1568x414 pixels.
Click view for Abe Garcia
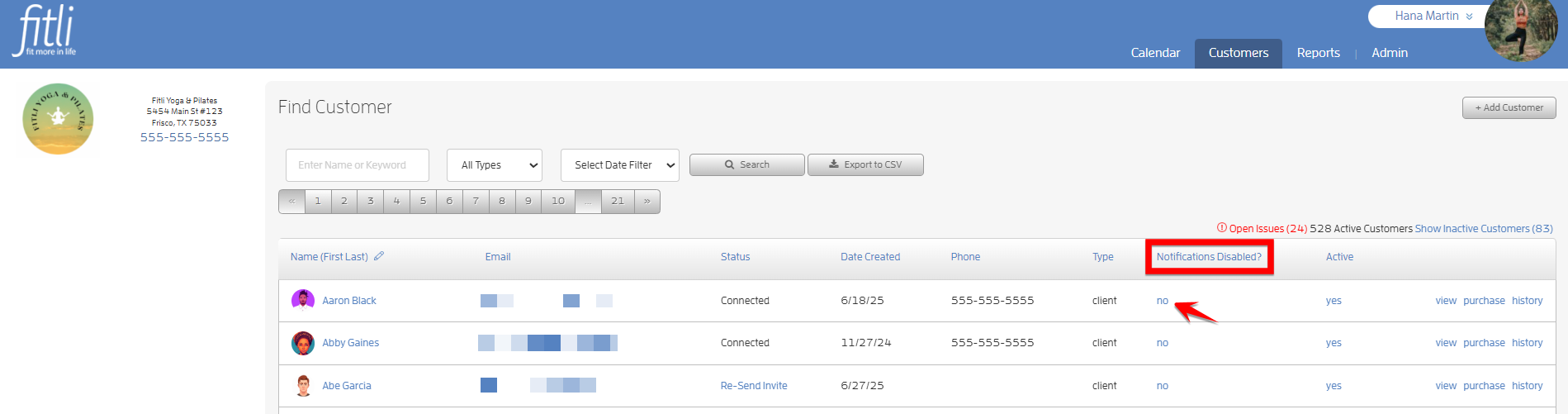(x=1446, y=386)
